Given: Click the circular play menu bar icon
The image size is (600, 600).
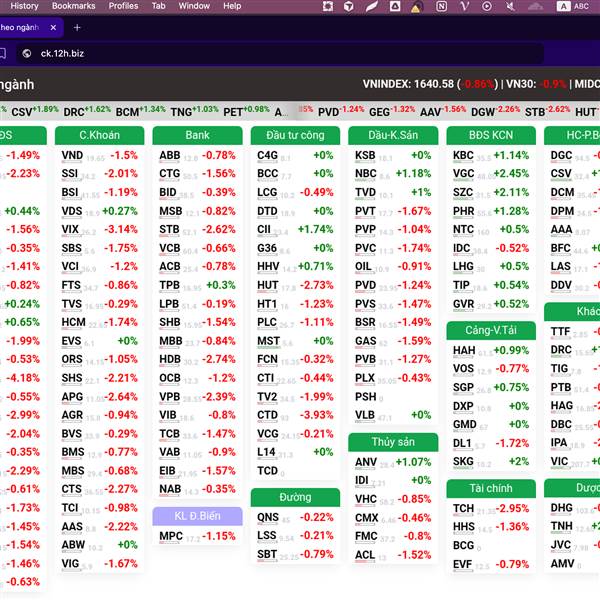Looking at the screenshot, I should (x=487, y=6).
